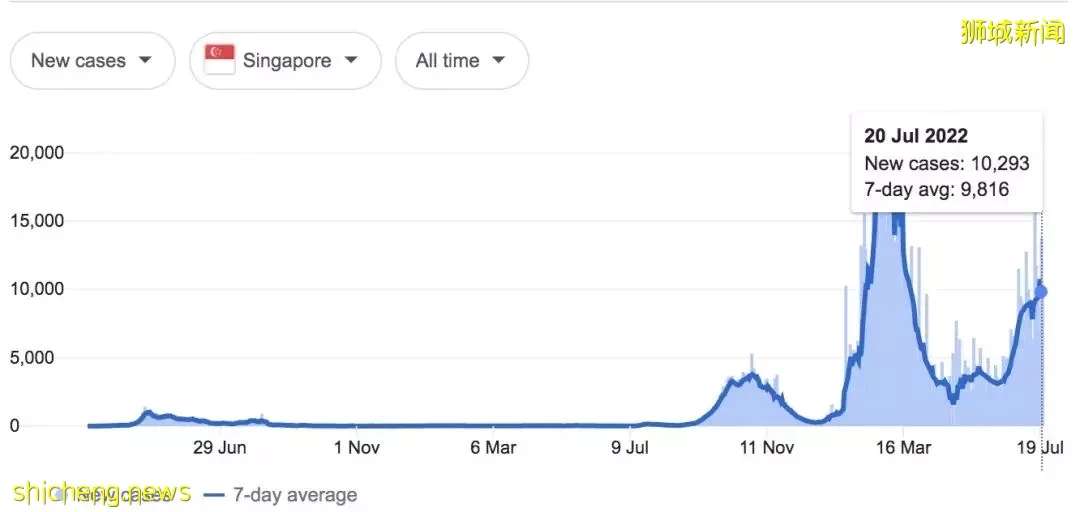Click the 1 Nov axis label
Screen dimensions: 1080x512
pyautogui.click(x=357, y=447)
